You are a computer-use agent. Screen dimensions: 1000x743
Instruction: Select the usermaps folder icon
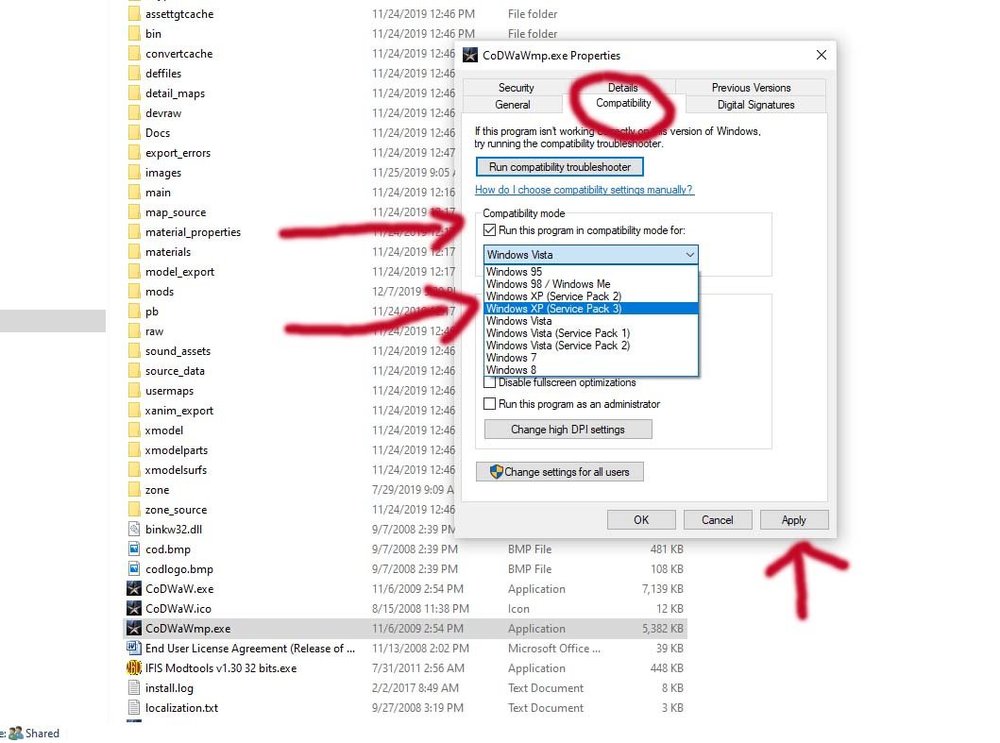134,391
